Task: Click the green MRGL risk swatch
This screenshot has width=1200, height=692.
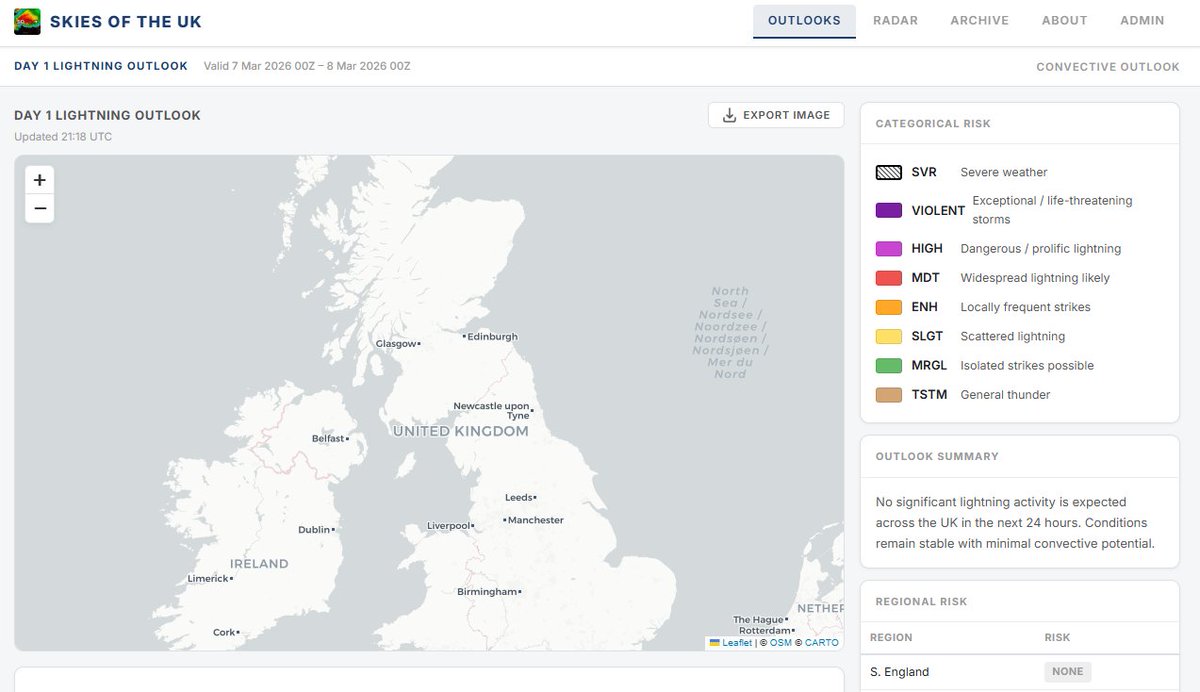Action: click(889, 366)
